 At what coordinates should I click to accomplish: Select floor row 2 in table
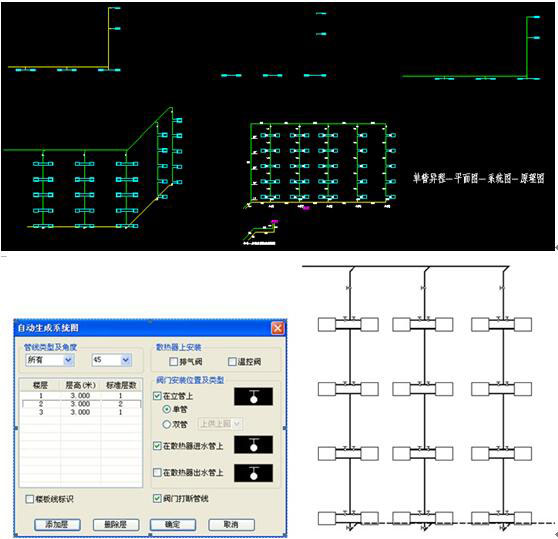tap(81, 404)
